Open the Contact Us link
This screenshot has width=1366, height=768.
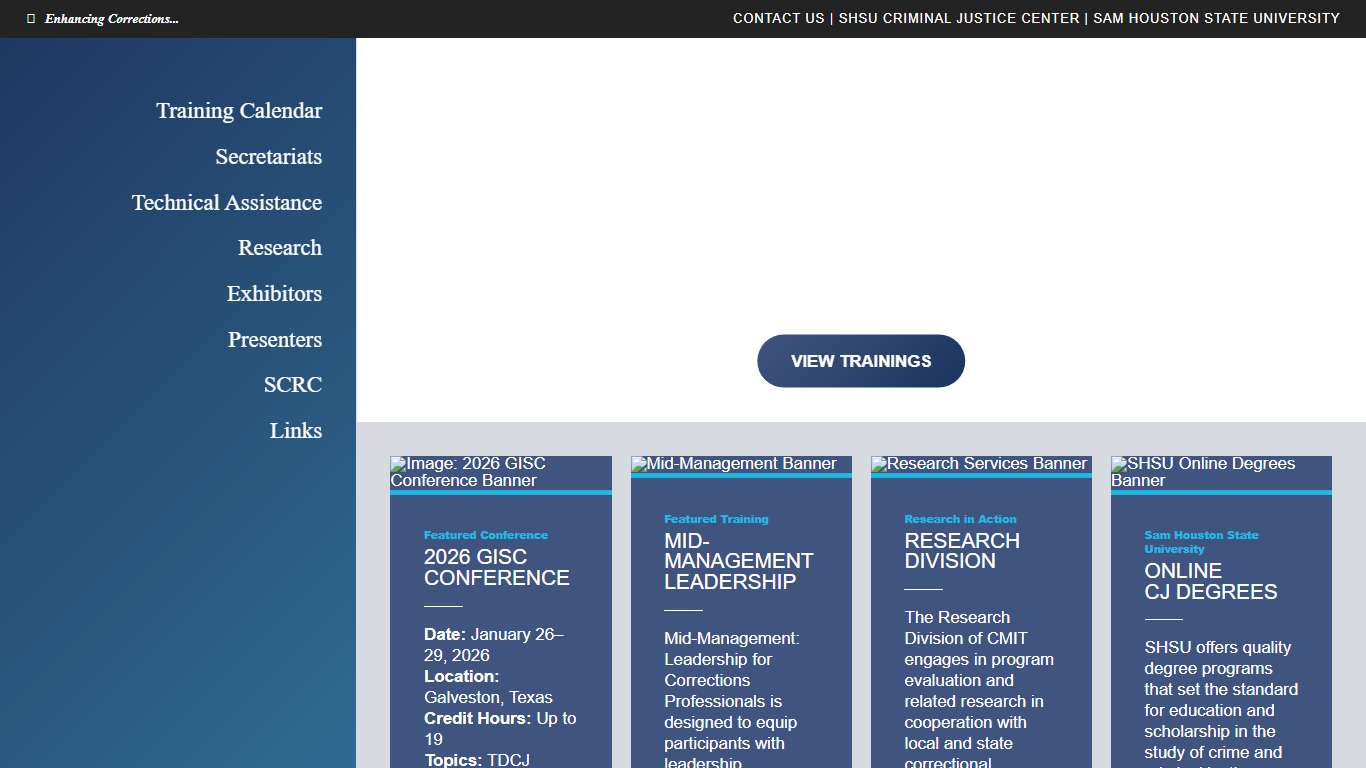point(778,18)
